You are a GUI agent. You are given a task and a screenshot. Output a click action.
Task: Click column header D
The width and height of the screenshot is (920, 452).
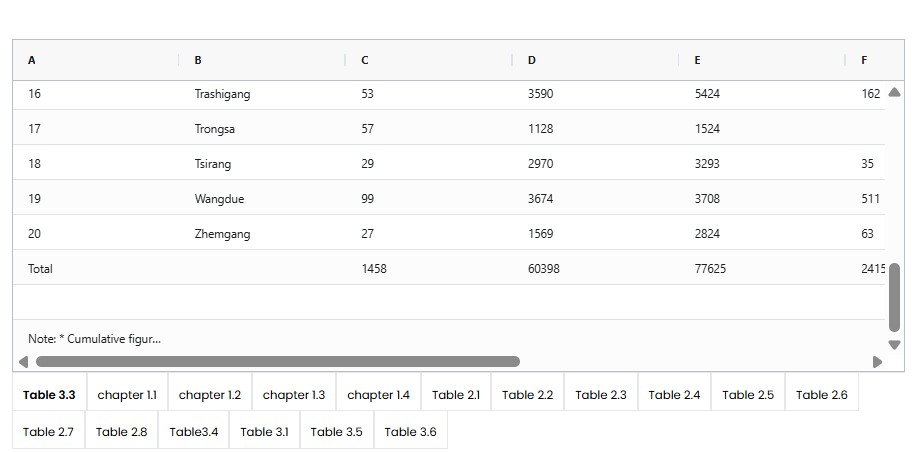point(532,60)
